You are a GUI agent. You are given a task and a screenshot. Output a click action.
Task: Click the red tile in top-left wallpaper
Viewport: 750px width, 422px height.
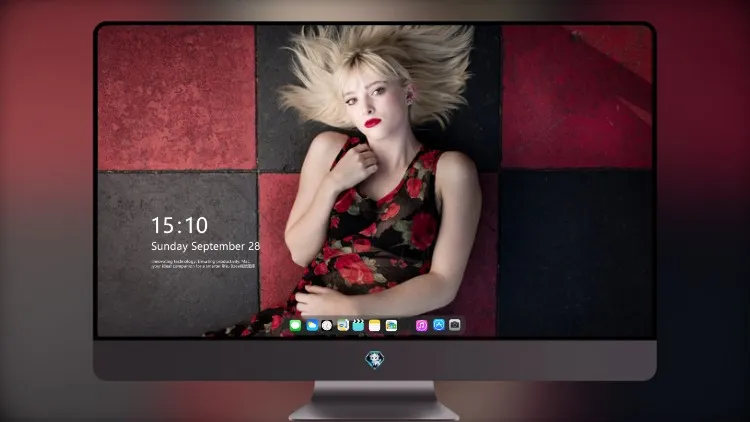pos(177,97)
